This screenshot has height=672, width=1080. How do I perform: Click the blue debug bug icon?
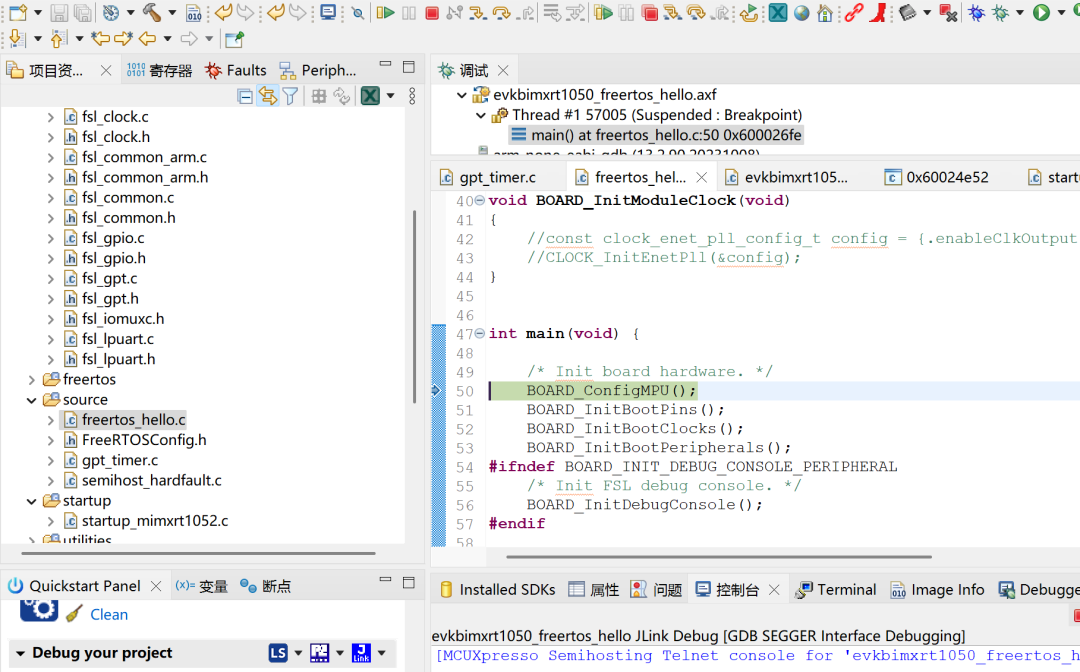977,12
